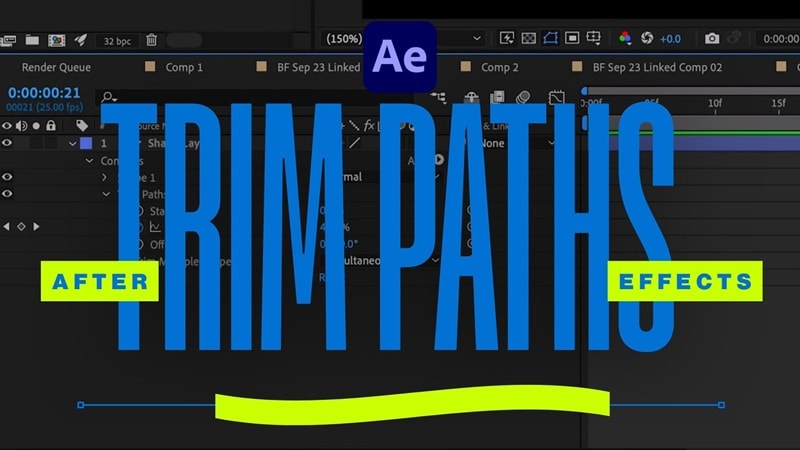The height and width of the screenshot is (450, 800).
Task: Show channel and color management settings
Action: (x=624, y=38)
